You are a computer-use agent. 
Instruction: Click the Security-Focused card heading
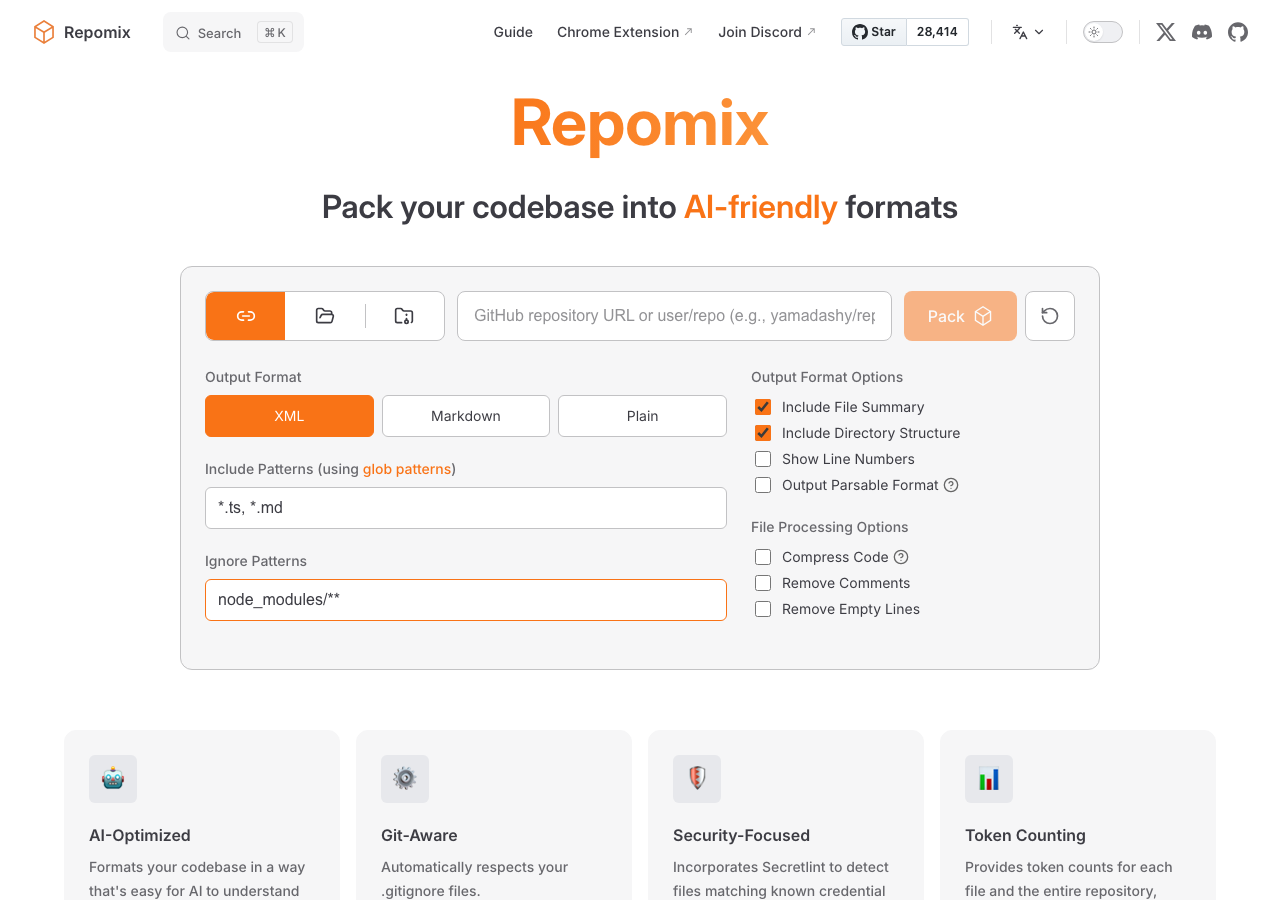tap(741, 835)
